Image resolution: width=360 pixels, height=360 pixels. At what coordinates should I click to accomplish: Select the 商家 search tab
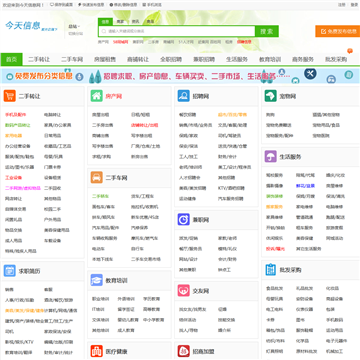pyautogui.click(x=120, y=21)
